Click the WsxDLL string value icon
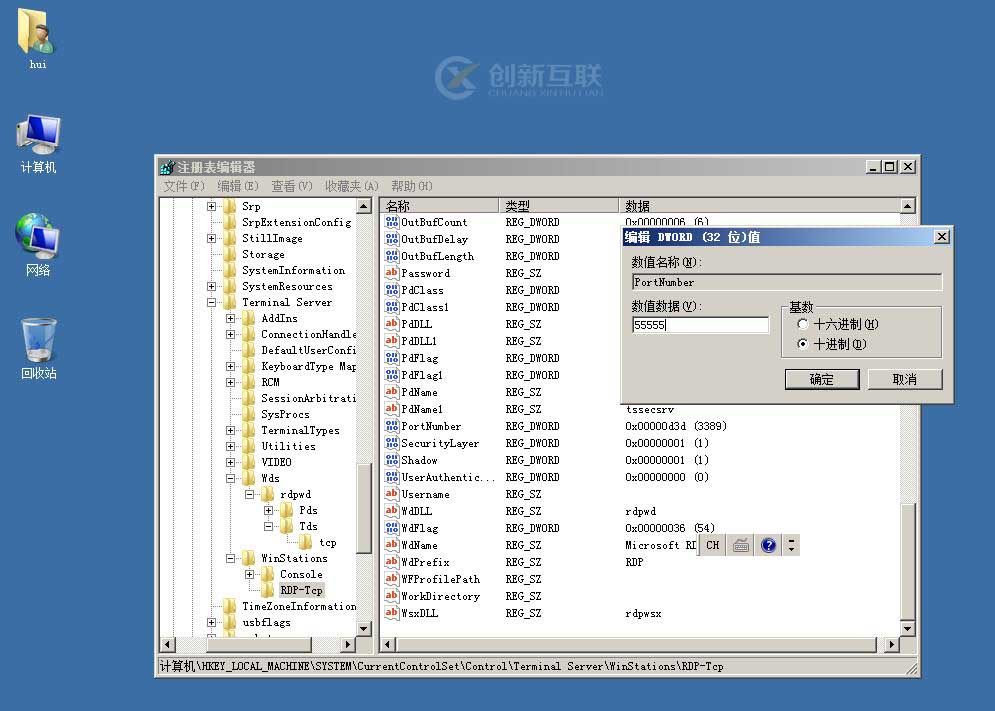Image resolution: width=995 pixels, height=711 pixels. point(392,613)
